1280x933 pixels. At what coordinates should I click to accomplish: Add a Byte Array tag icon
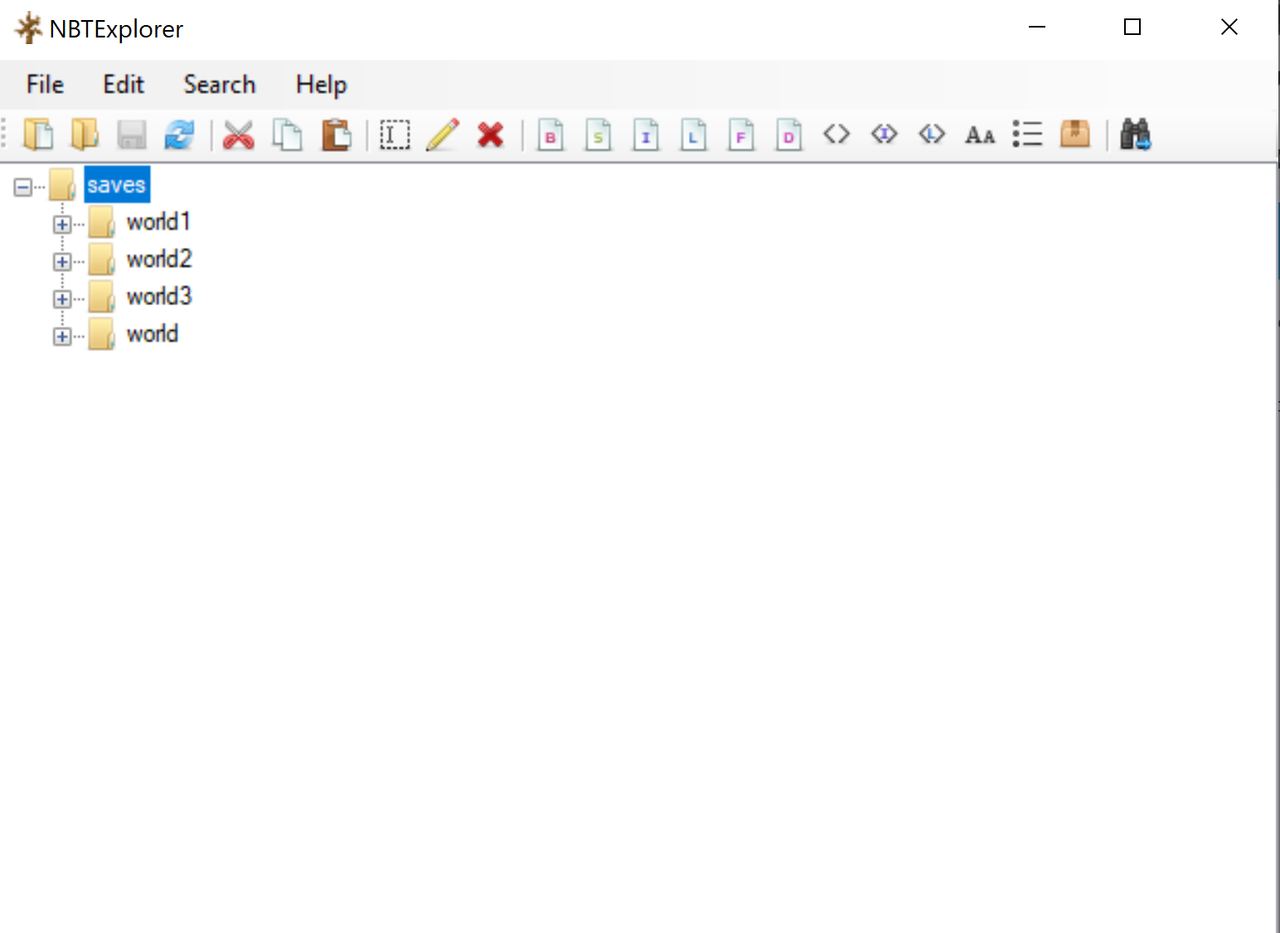pos(836,134)
